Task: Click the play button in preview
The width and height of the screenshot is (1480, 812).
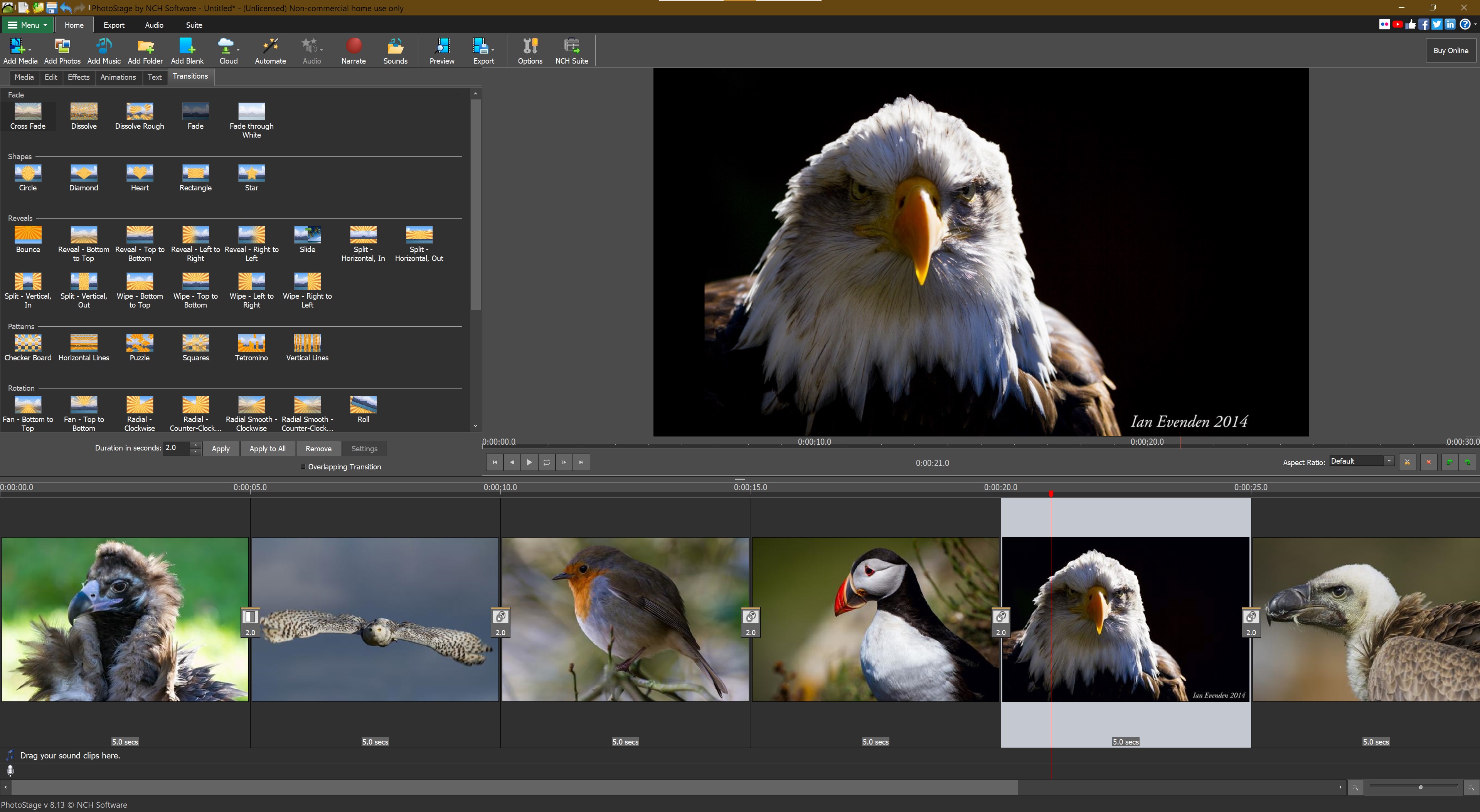Action: tap(528, 462)
